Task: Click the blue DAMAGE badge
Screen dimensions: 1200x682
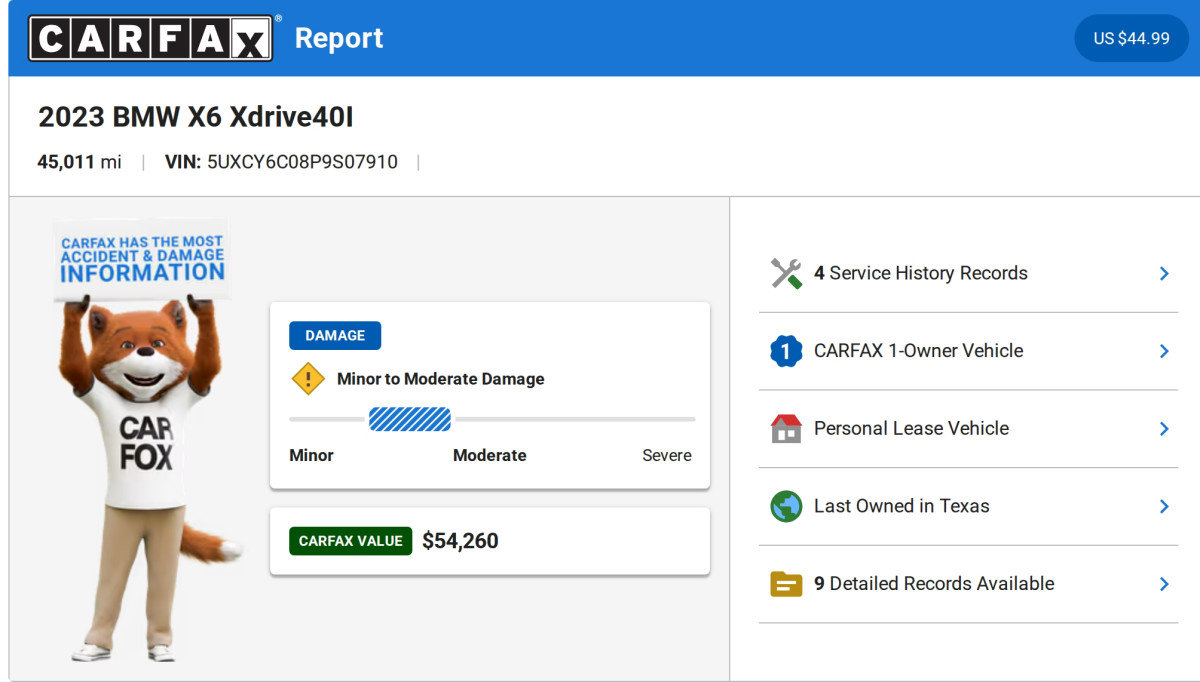Action: pos(335,336)
